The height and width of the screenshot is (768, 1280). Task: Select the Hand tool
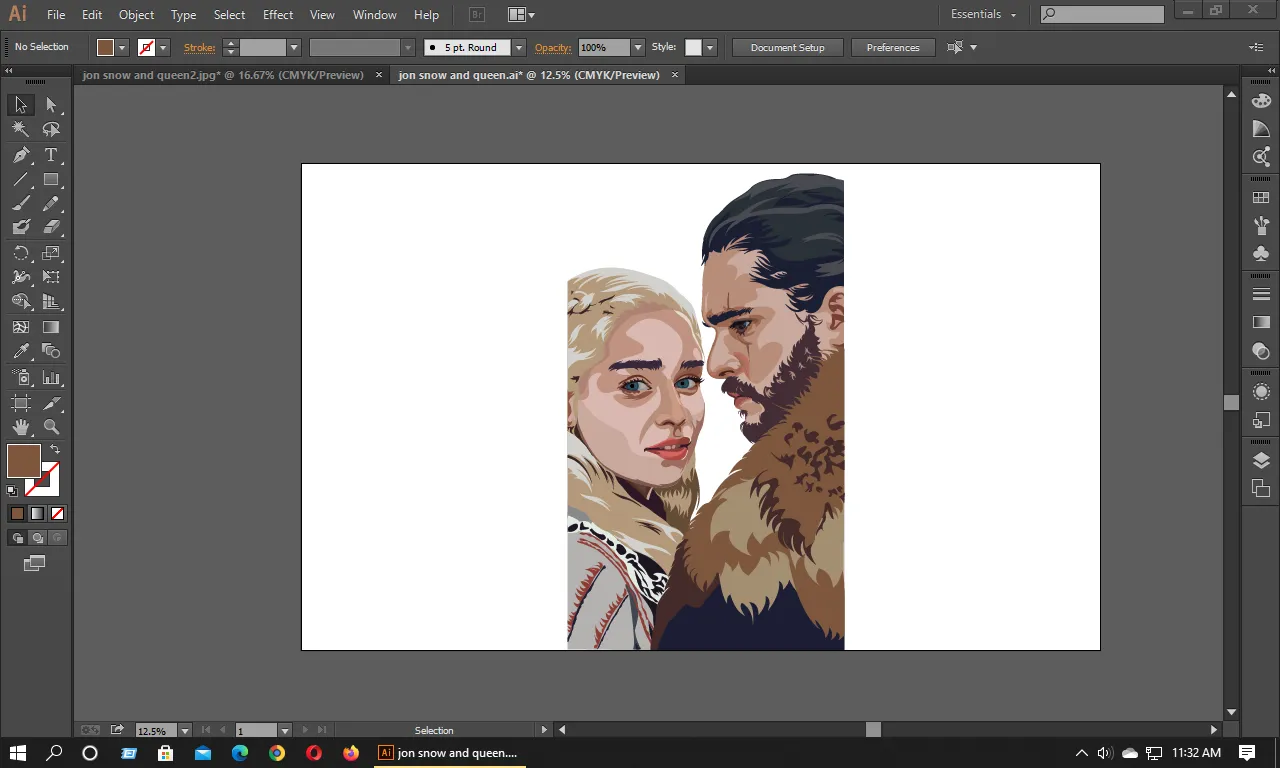[21, 427]
